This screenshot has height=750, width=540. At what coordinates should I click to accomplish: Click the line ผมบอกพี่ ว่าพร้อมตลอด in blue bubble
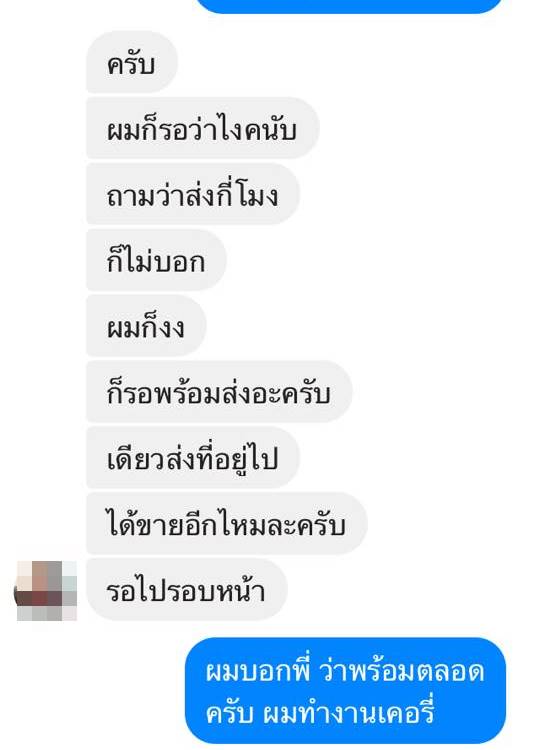tap(345, 671)
